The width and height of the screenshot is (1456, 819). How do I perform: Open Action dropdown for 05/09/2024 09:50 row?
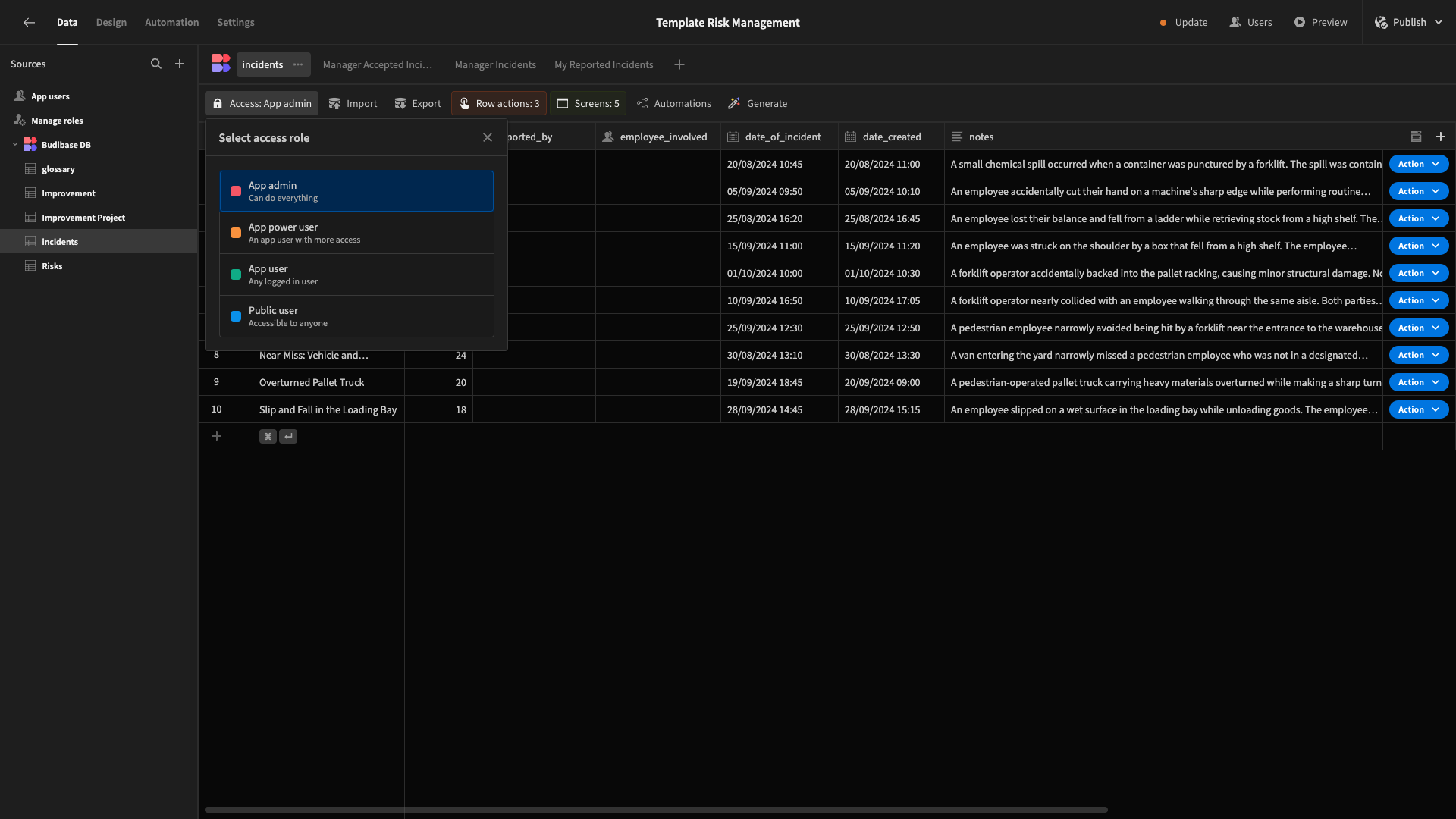click(x=1419, y=192)
